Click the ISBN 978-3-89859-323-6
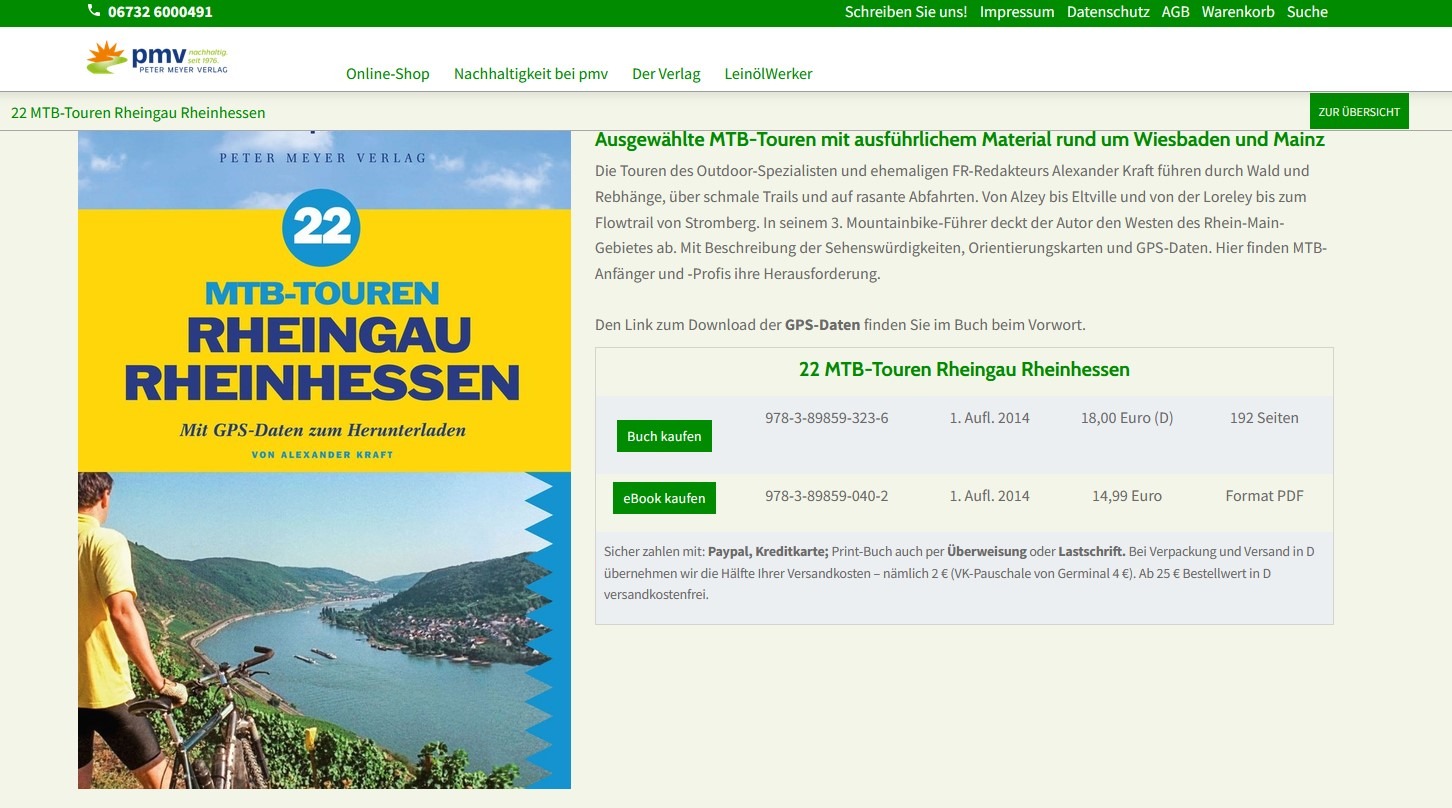1452x808 pixels. [827, 418]
